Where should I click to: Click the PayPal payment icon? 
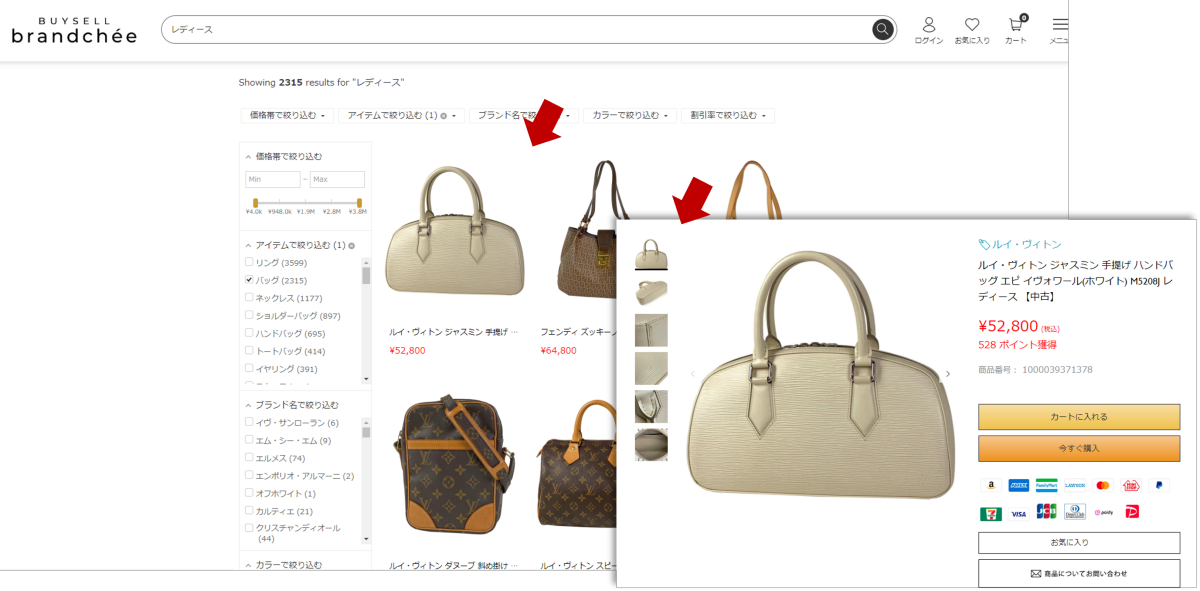pyautogui.click(x=1159, y=485)
